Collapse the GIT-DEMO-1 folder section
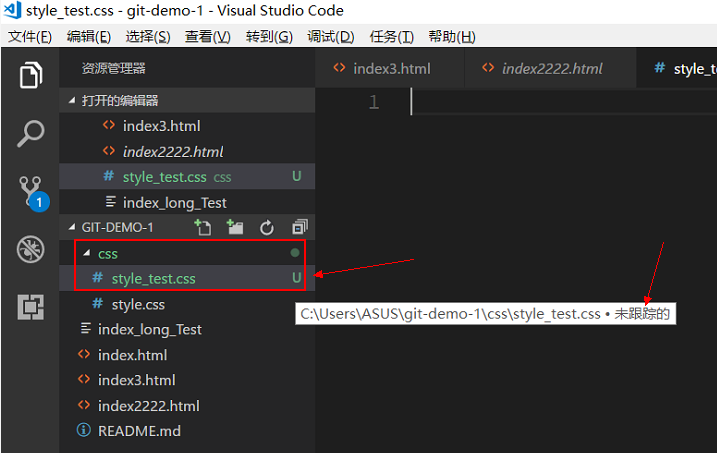The width and height of the screenshot is (717, 453). tap(71, 227)
